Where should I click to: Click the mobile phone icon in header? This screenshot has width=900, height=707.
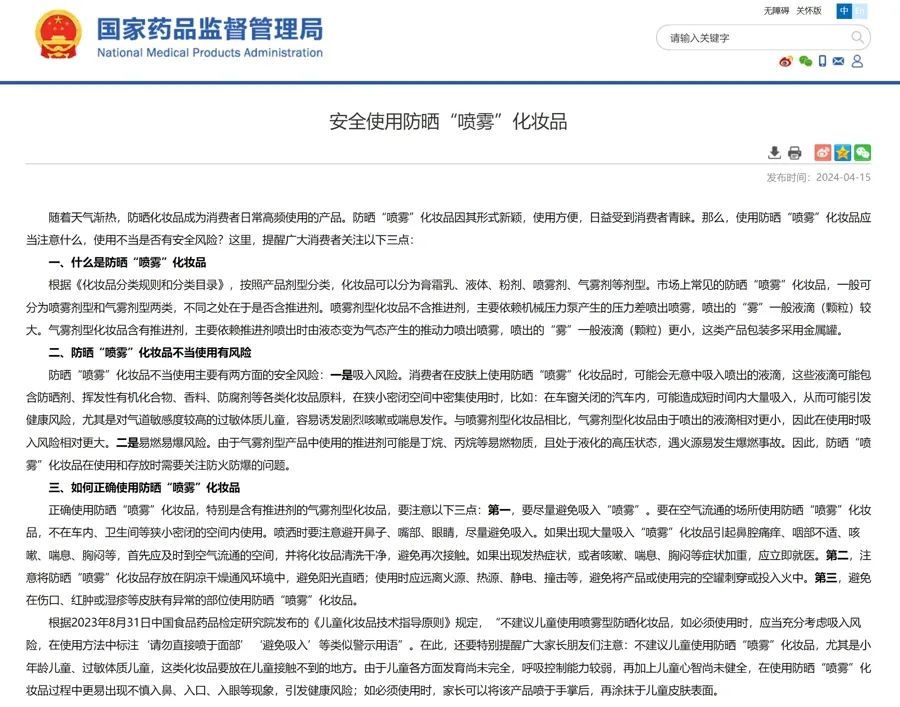point(823,62)
